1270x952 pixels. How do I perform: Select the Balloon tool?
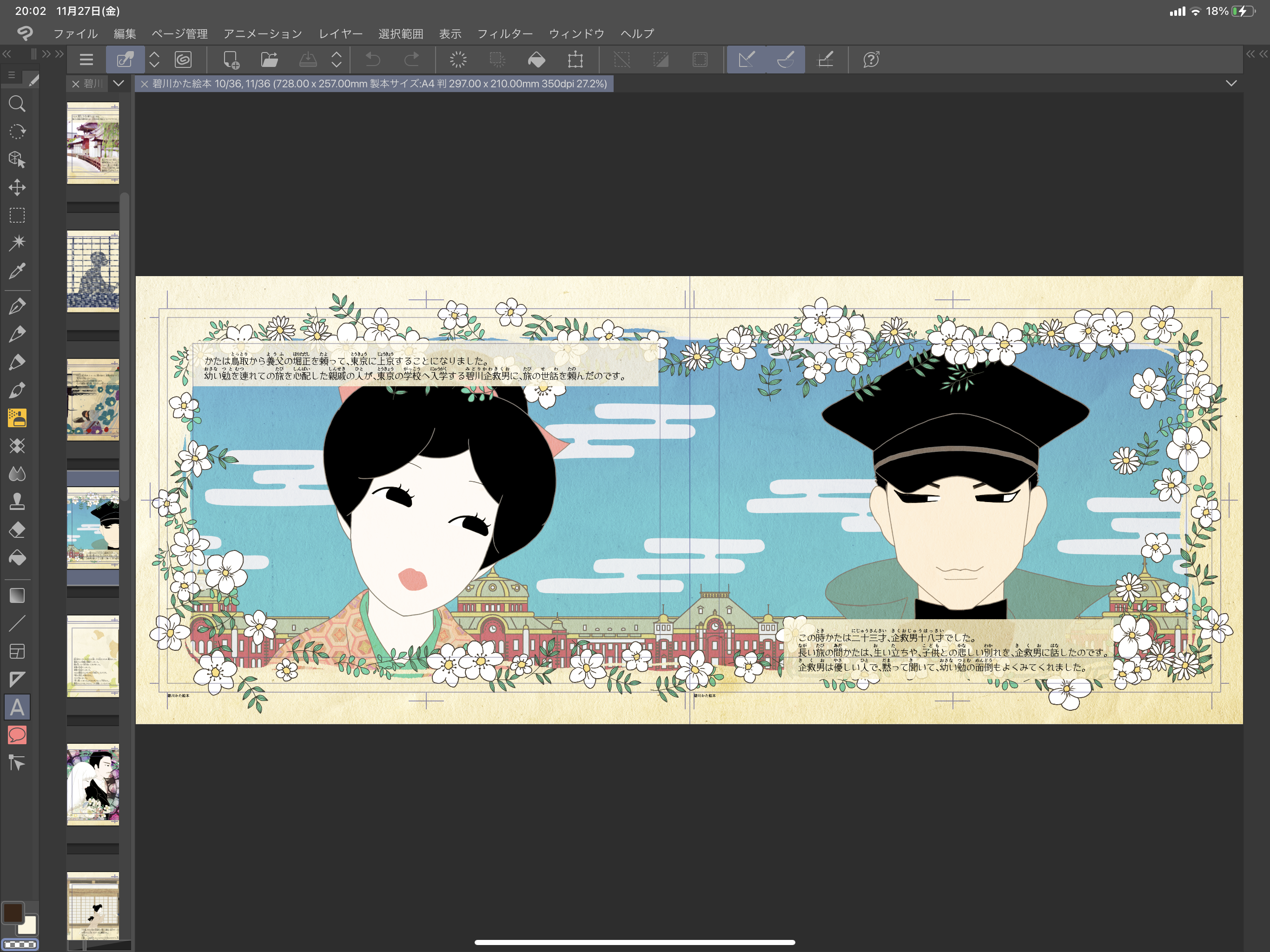17,735
